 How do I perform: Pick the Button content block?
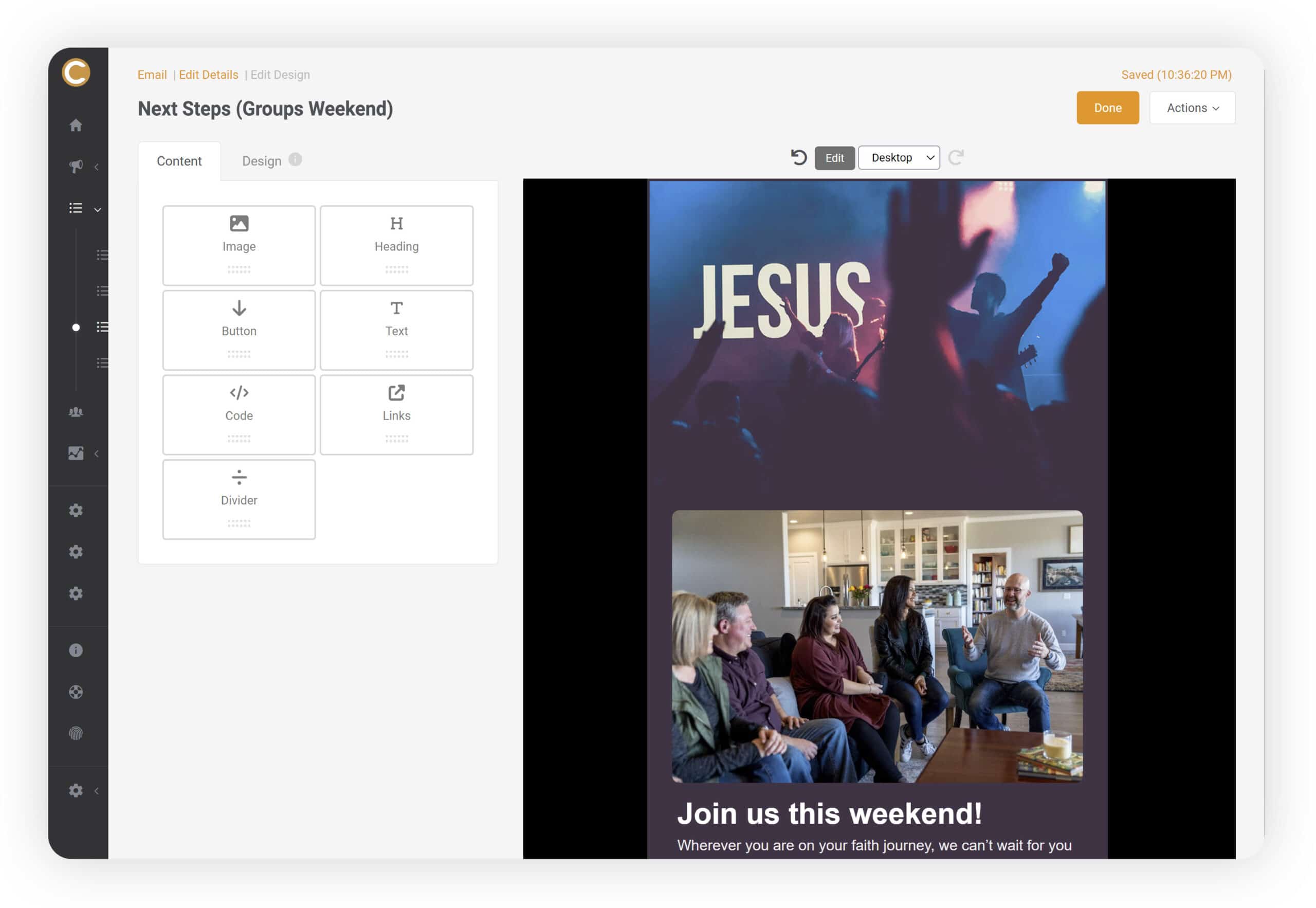click(240, 331)
